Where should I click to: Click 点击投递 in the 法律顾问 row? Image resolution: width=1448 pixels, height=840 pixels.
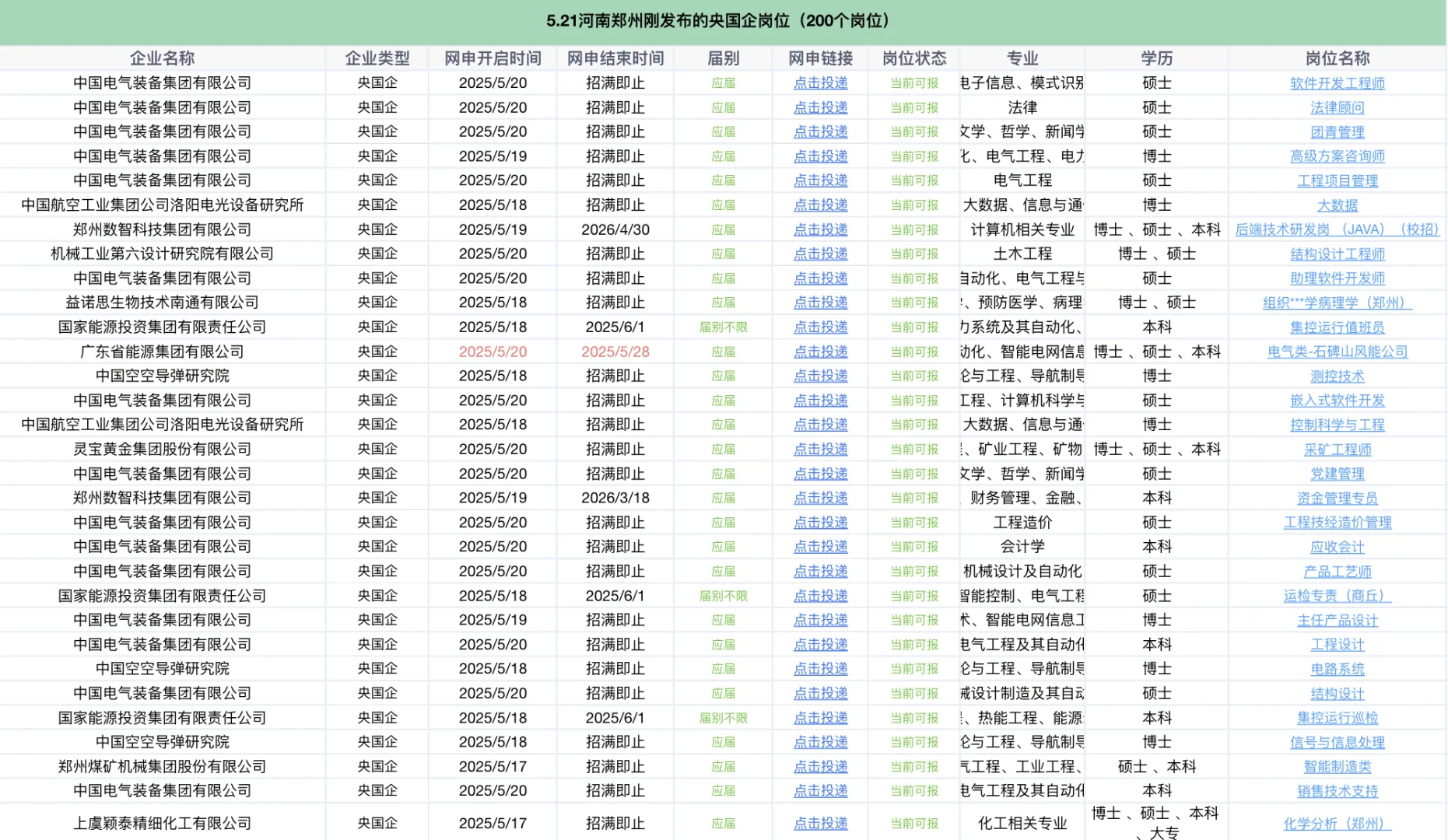coord(820,107)
